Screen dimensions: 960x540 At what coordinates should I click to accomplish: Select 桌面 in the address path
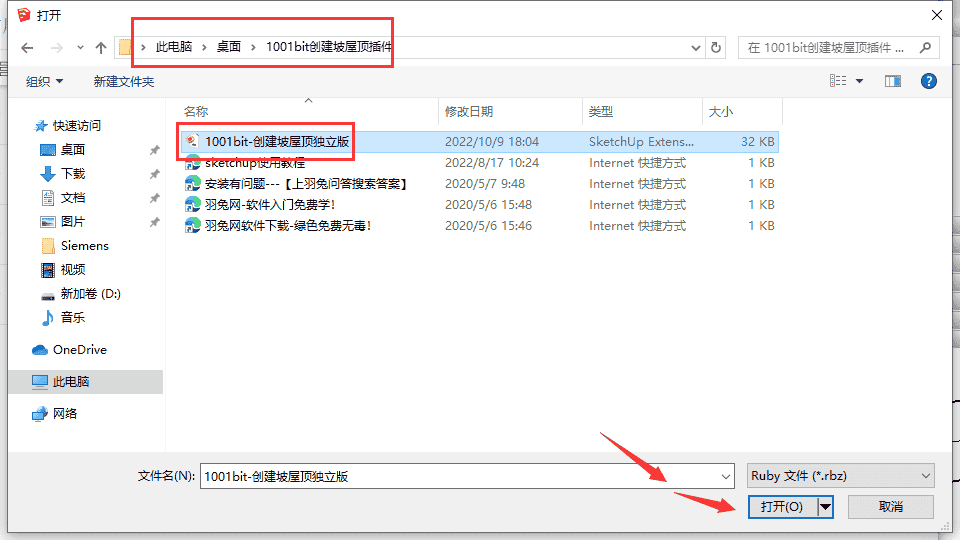point(229,47)
